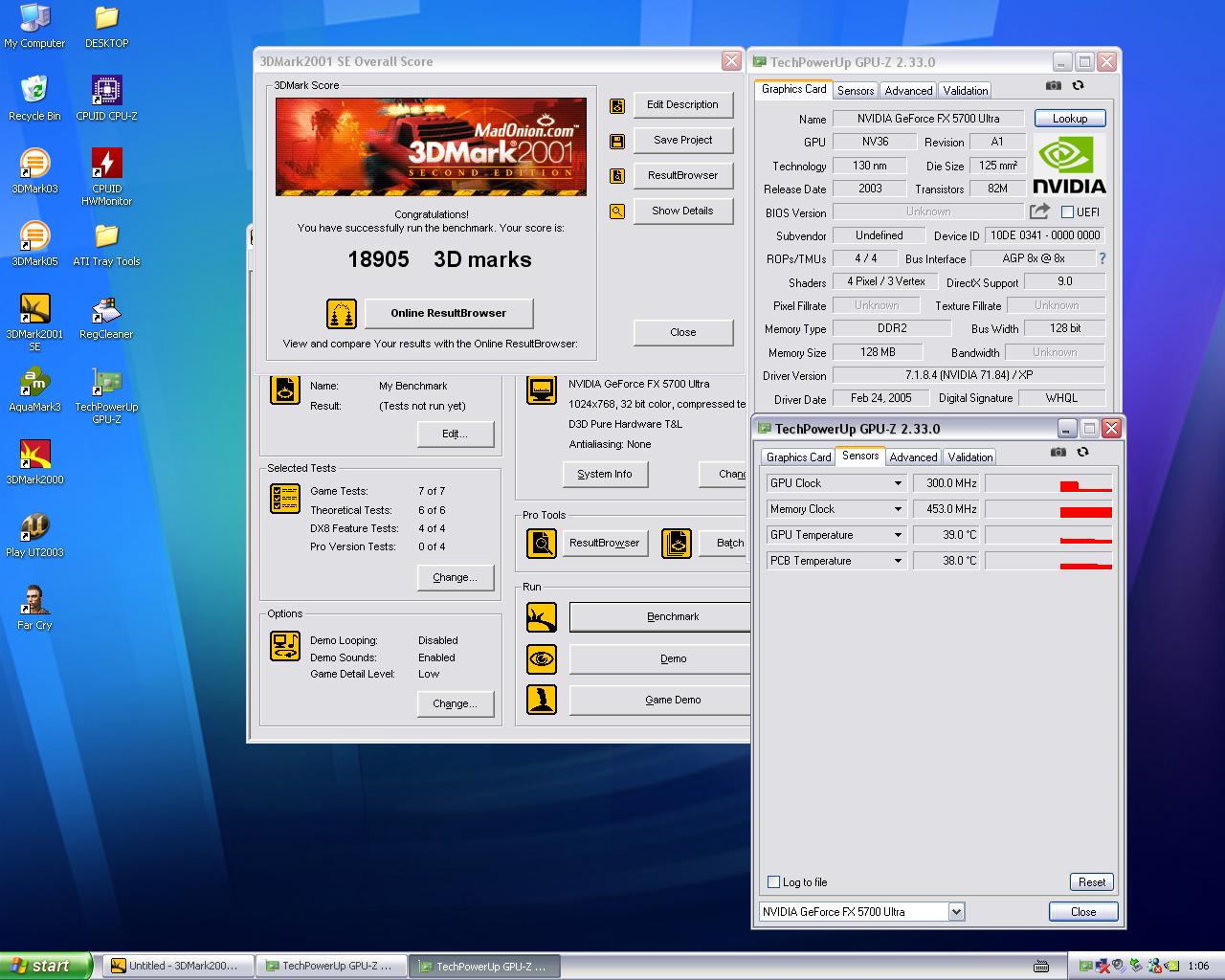Click the Save Project button
Image resolution: width=1225 pixels, height=980 pixels.
682,141
